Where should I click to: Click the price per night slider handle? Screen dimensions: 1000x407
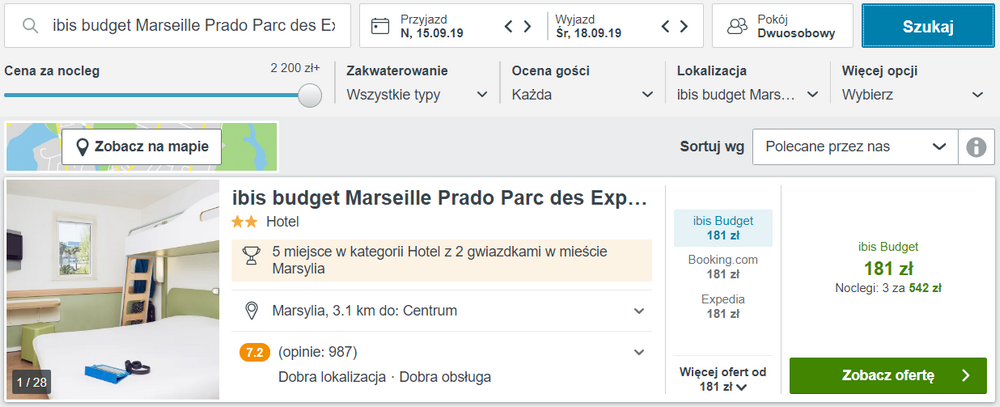[x=310, y=95]
